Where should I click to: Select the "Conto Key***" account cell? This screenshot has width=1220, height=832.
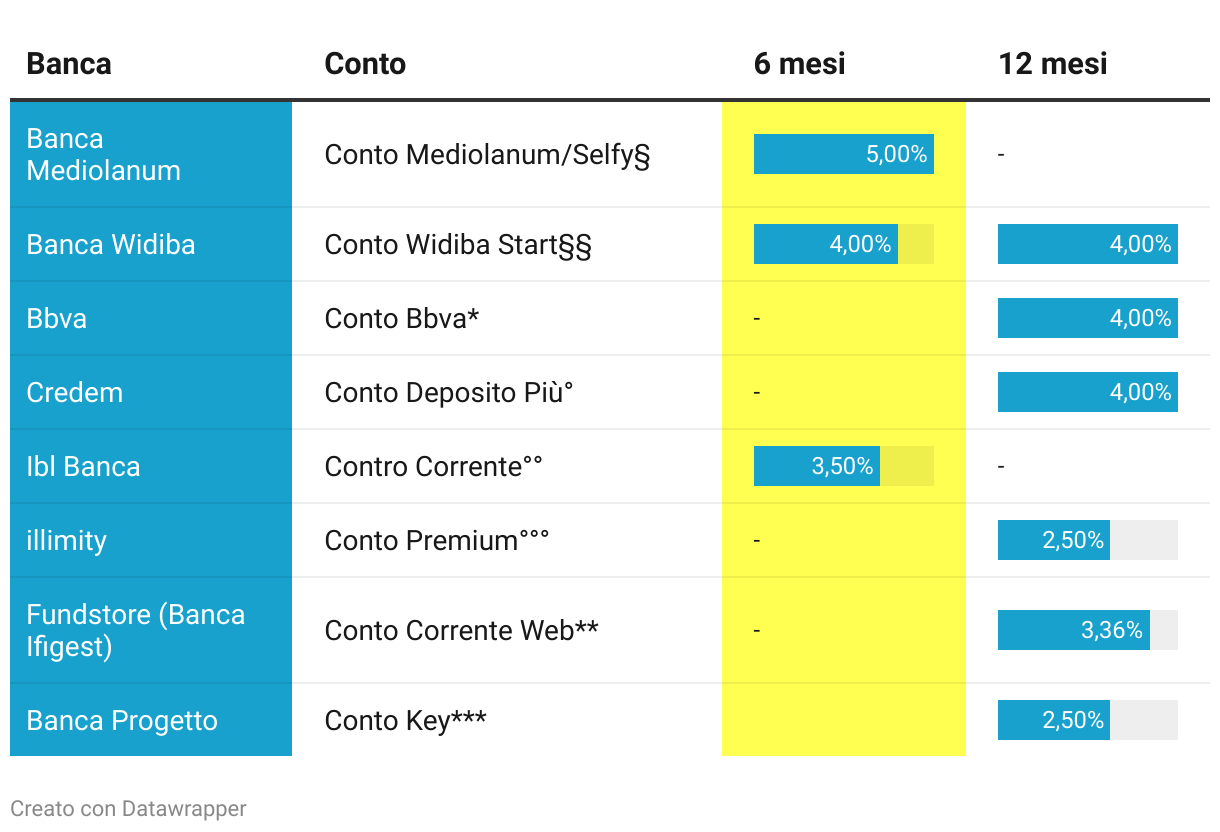click(405, 721)
